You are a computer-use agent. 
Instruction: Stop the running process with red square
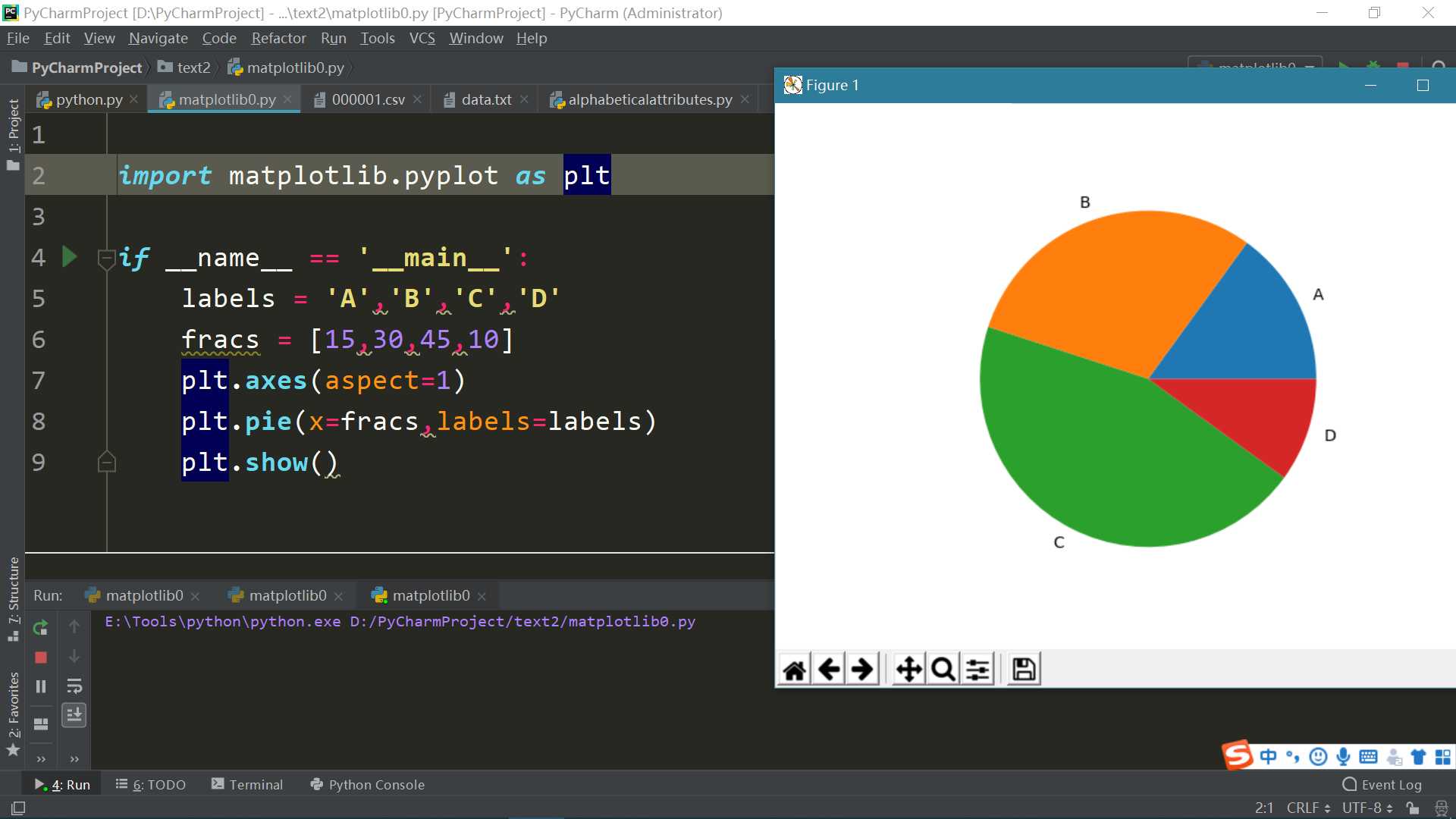click(x=41, y=657)
